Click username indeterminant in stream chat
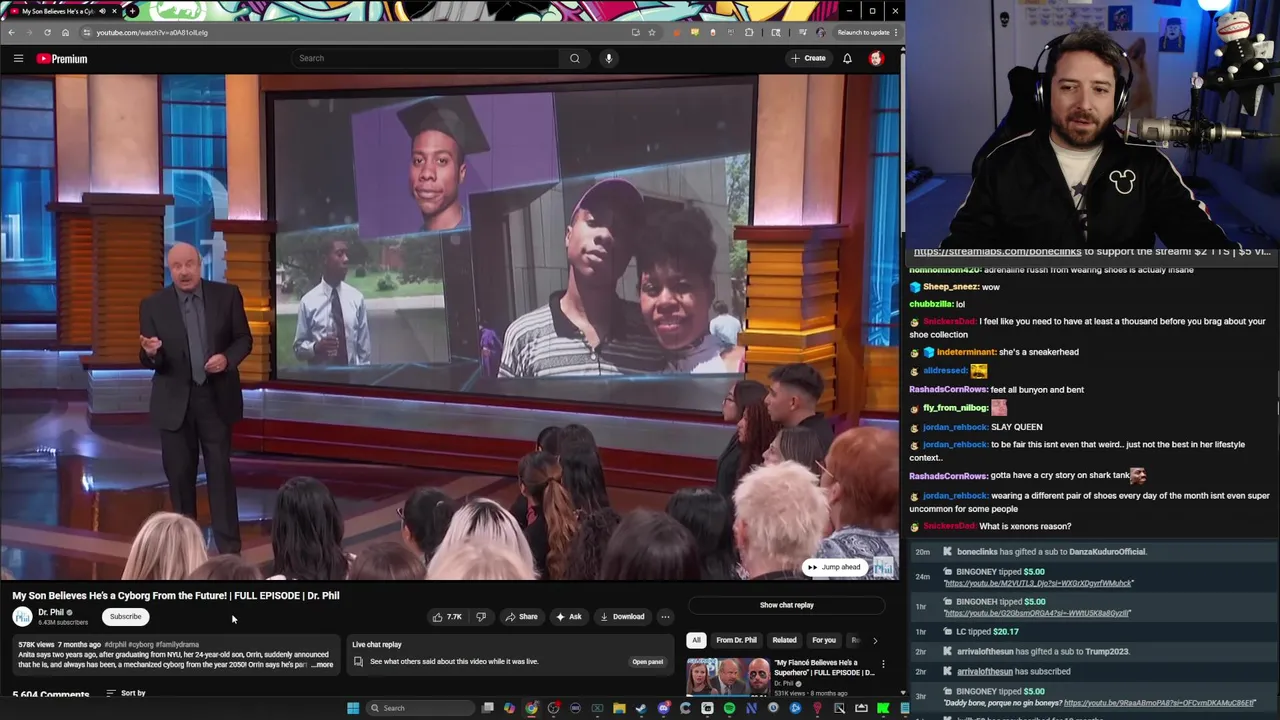 pyautogui.click(x=966, y=352)
